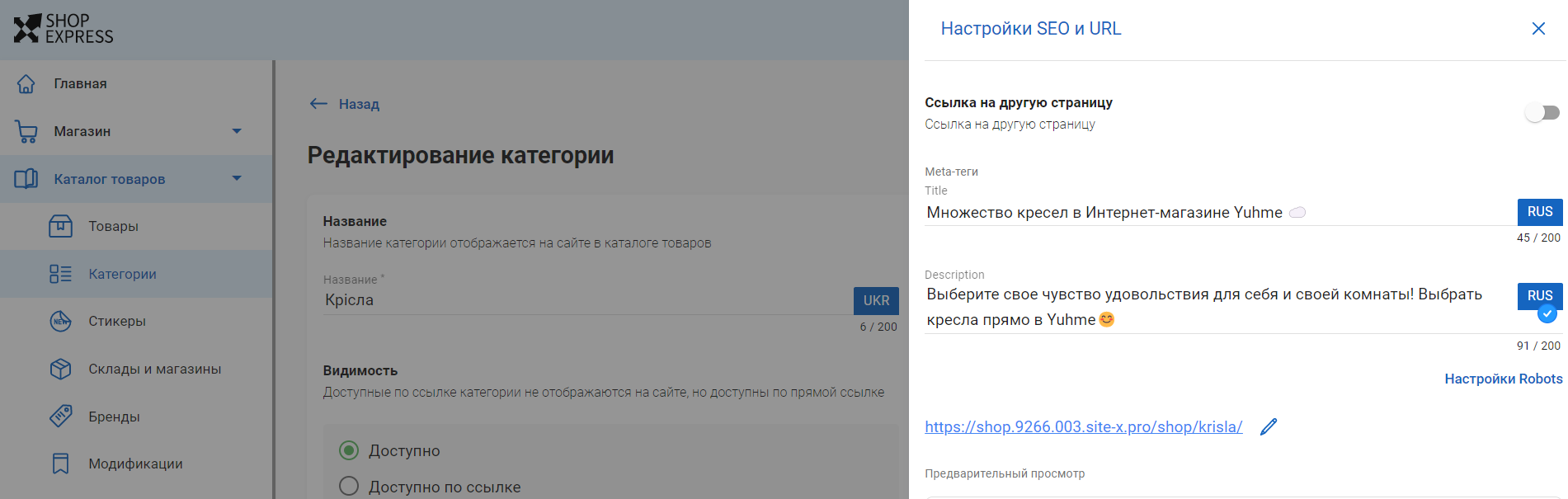Open Склады и магазины page

136,369
